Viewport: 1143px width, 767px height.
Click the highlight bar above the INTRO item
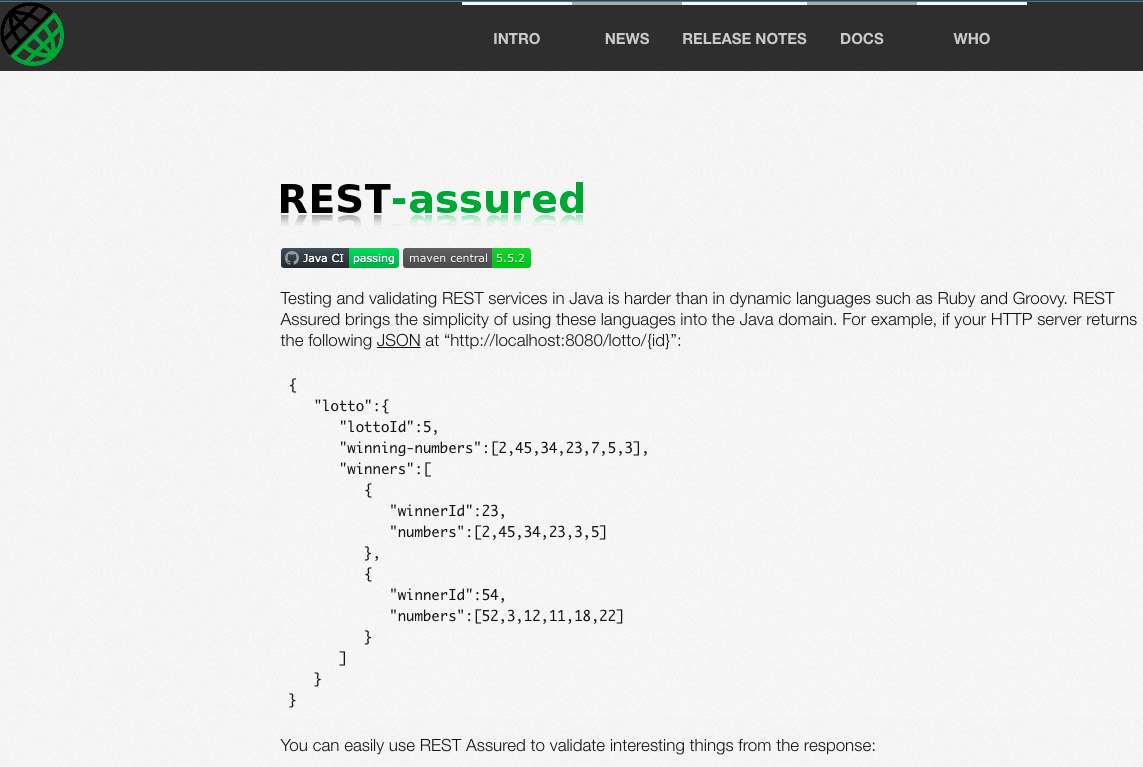[x=516, y=3]
